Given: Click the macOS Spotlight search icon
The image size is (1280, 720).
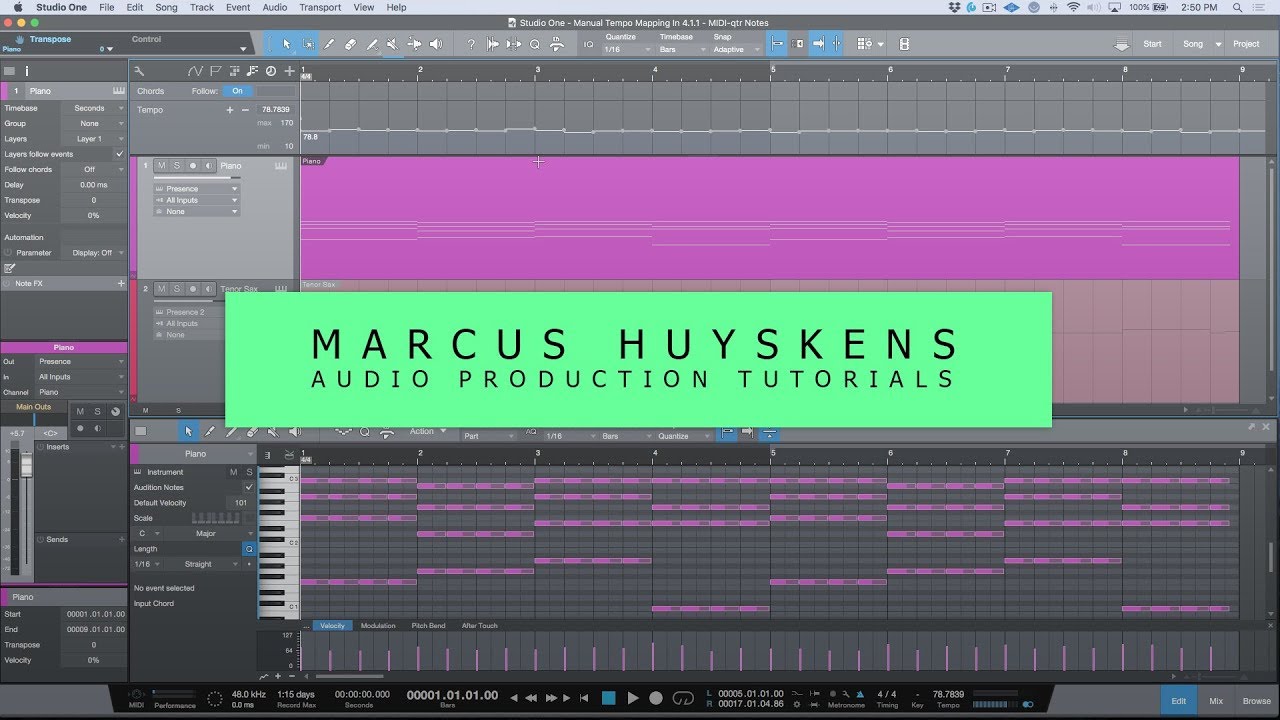Looking at the screenshot, I should coord(1235,7).
